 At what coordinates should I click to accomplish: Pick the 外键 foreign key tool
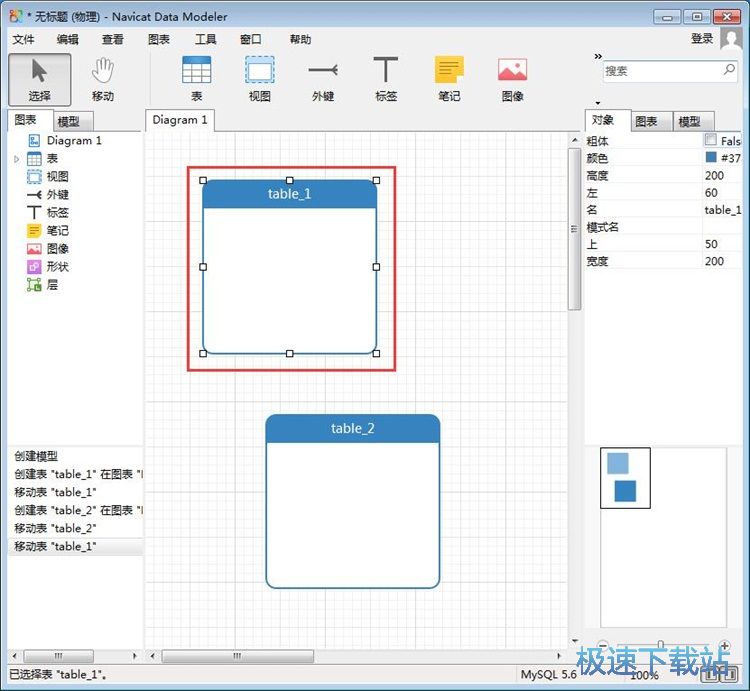(x=322, y=78)
